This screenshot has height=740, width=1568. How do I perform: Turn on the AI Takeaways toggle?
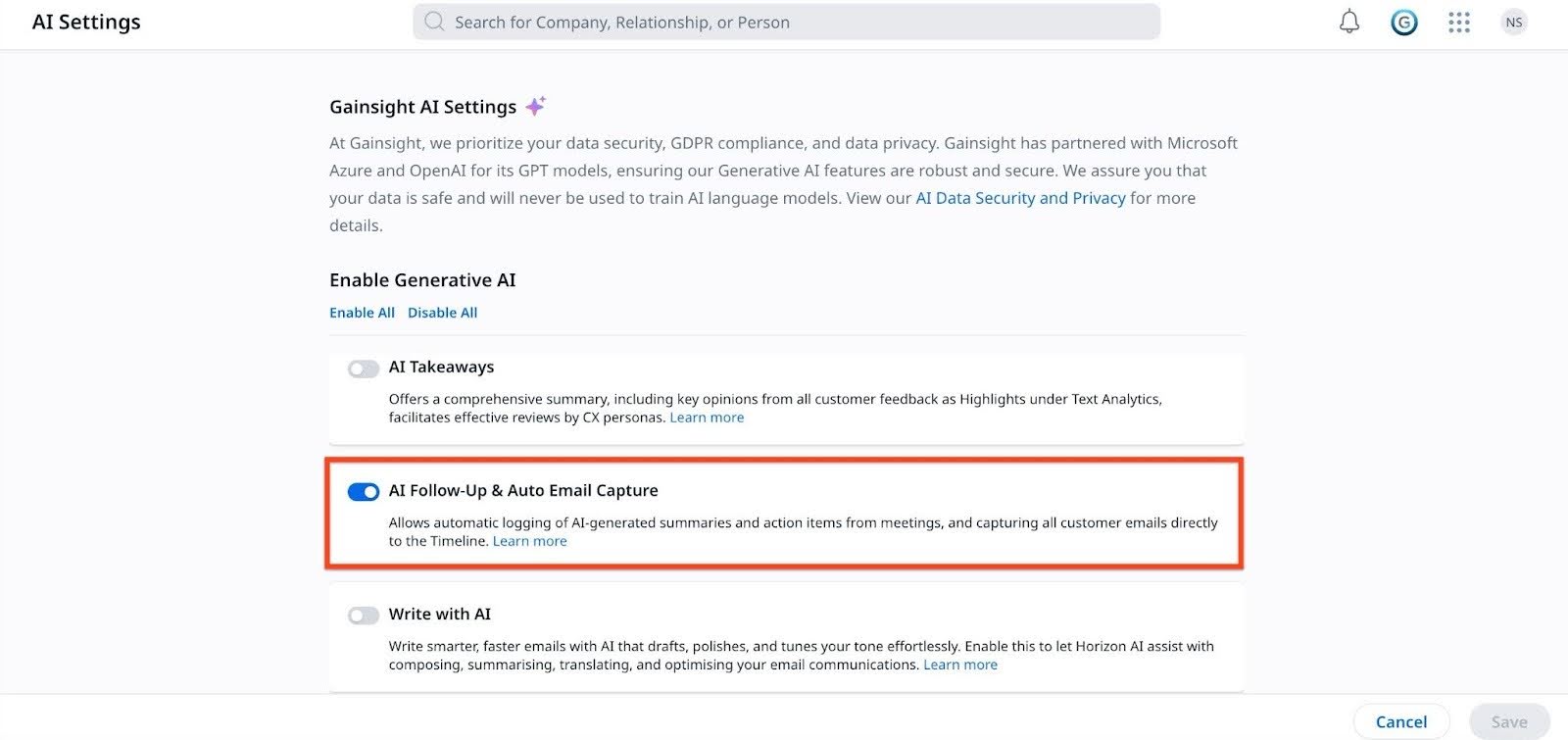coord(364,369)
